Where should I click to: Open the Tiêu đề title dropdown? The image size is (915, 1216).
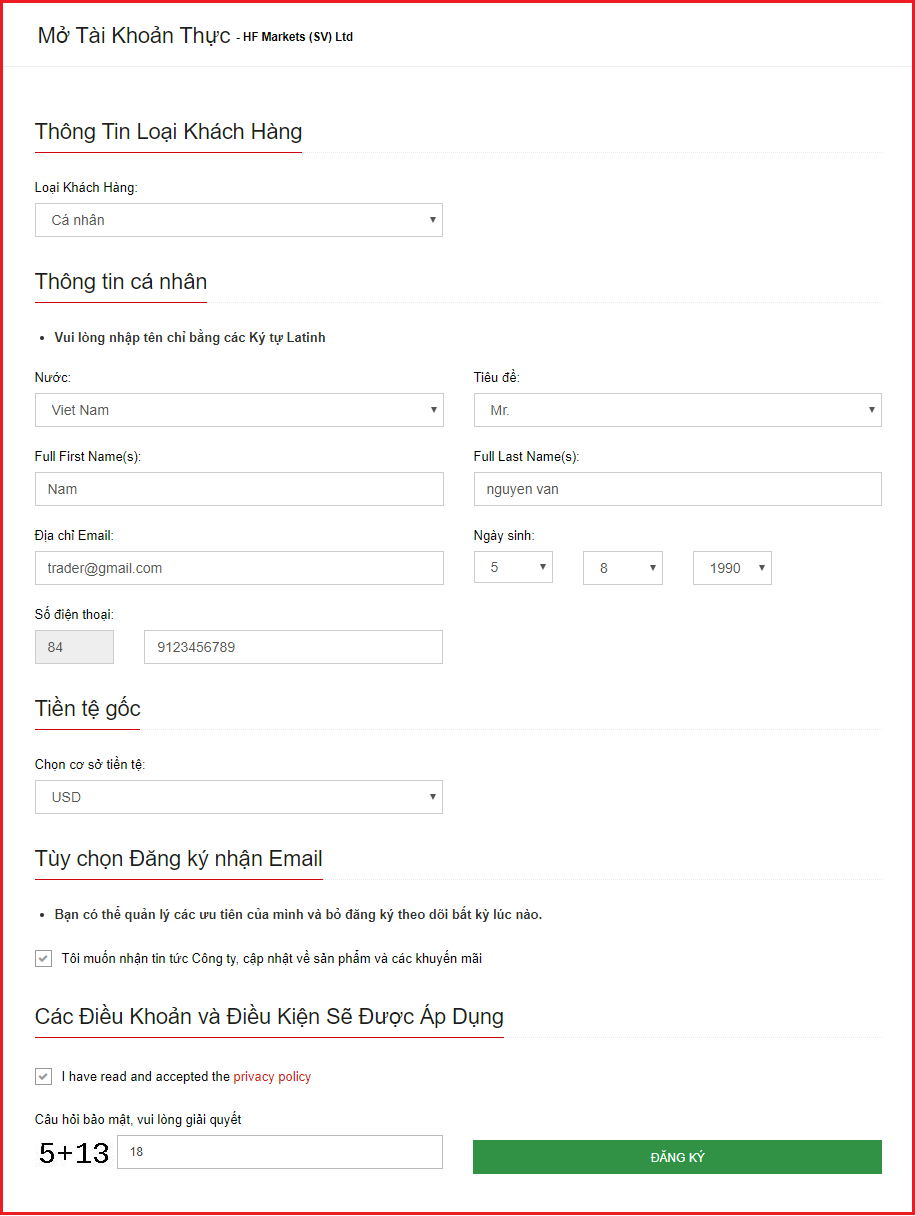click(677, 410)
